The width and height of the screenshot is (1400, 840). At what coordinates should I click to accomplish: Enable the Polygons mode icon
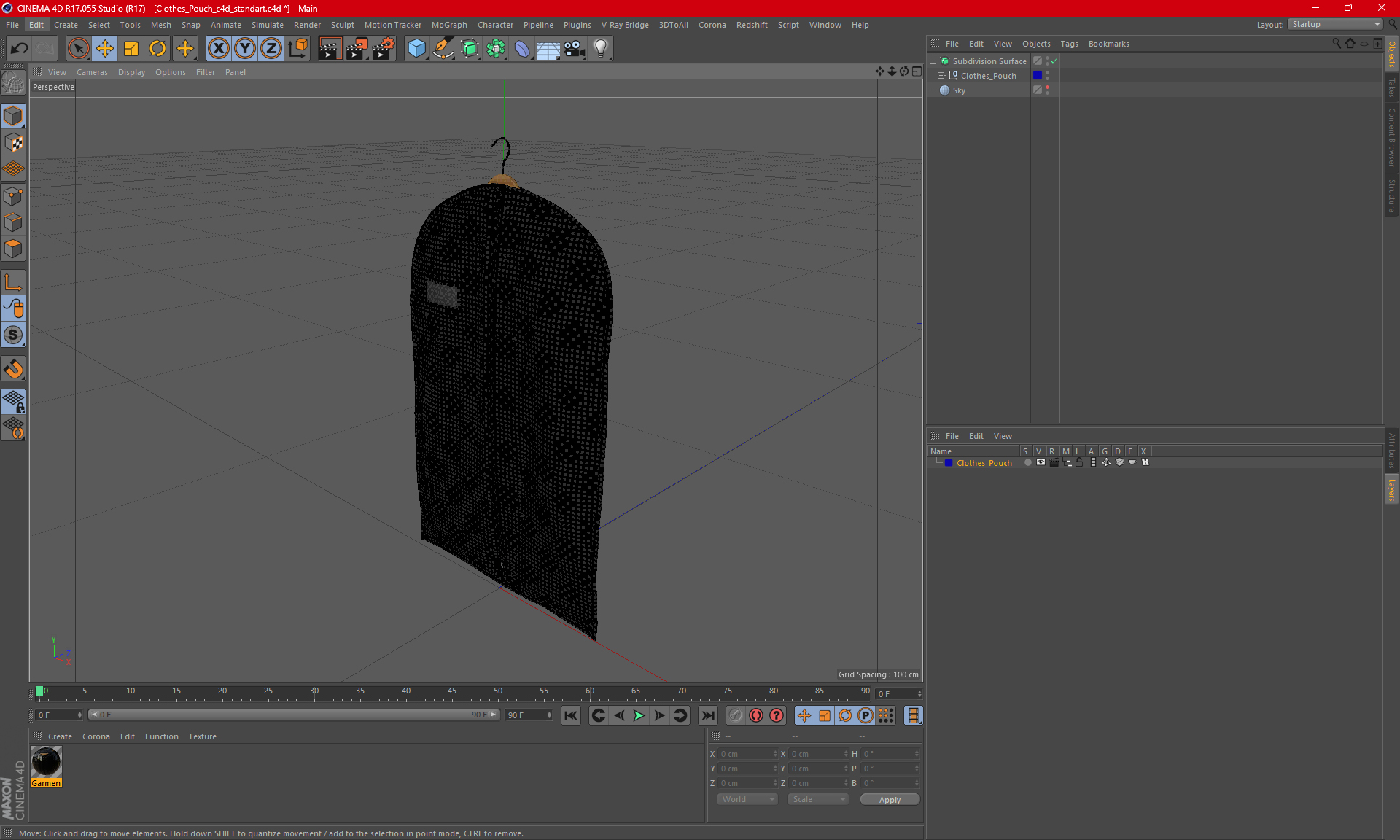pyautogui.click(x=13, y=249)
